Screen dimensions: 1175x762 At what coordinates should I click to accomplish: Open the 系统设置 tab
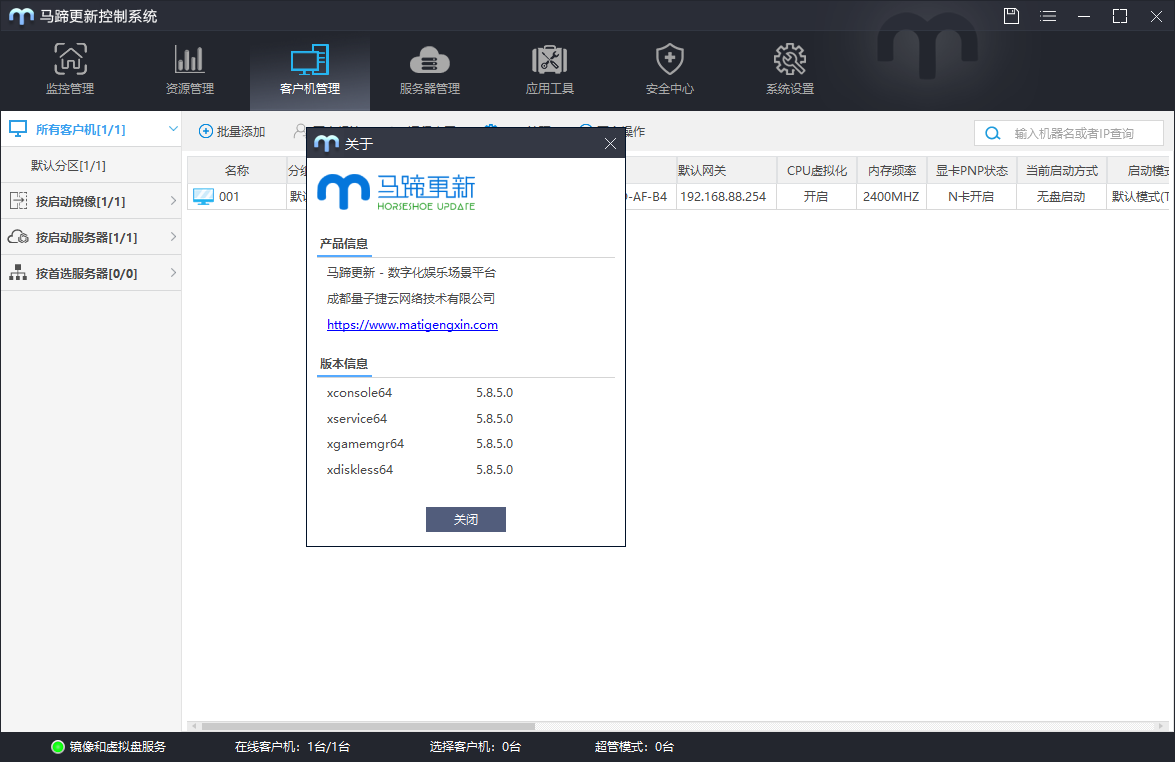[x=790, y=70]
